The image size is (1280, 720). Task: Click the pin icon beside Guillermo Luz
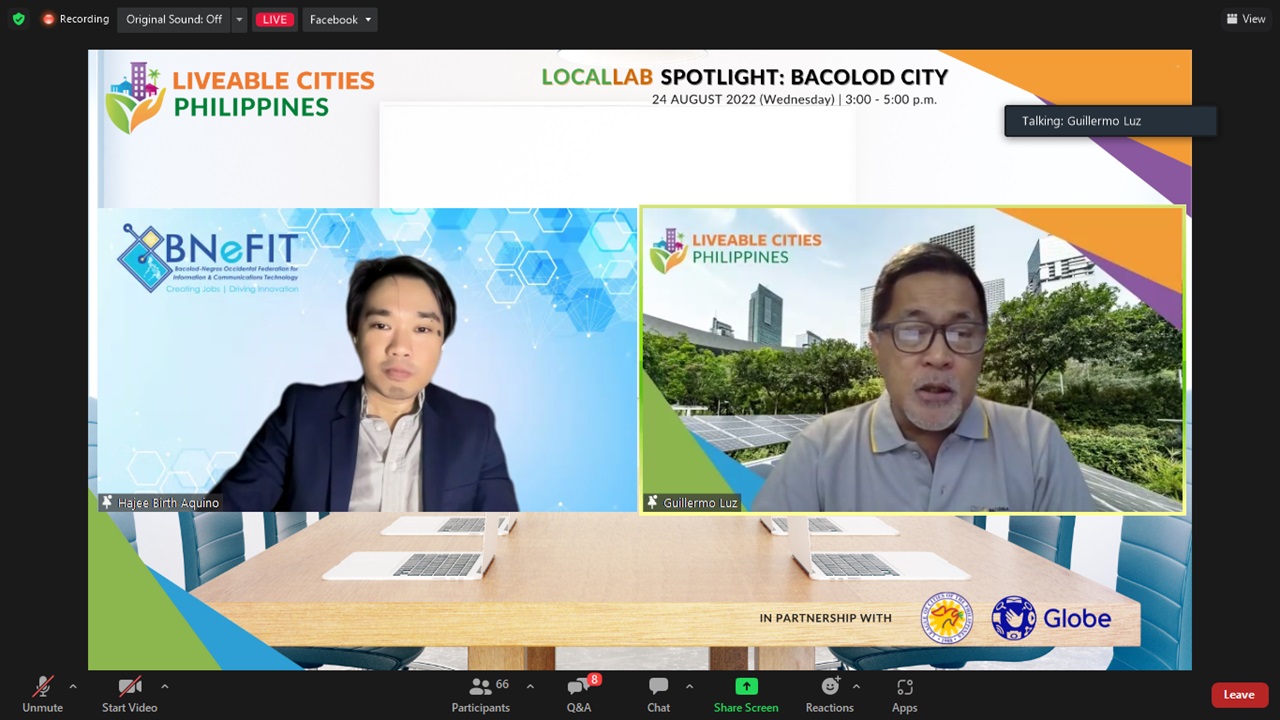(652, 503)
